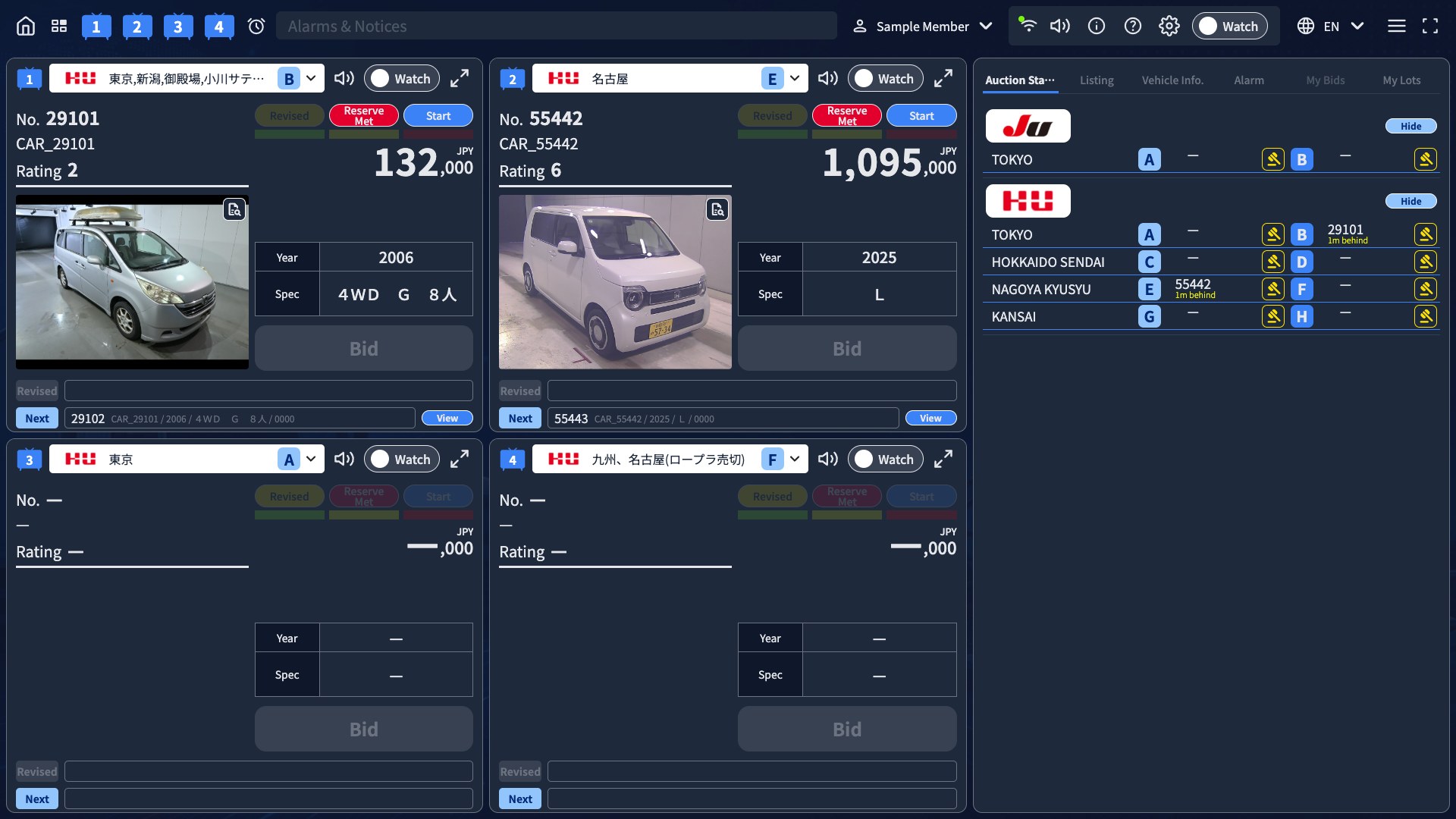The image size is (1456, 819).
Task: Select lane C for Hokkaido Sendai row
Action: pyautogui.click(x=1149, y=262)
